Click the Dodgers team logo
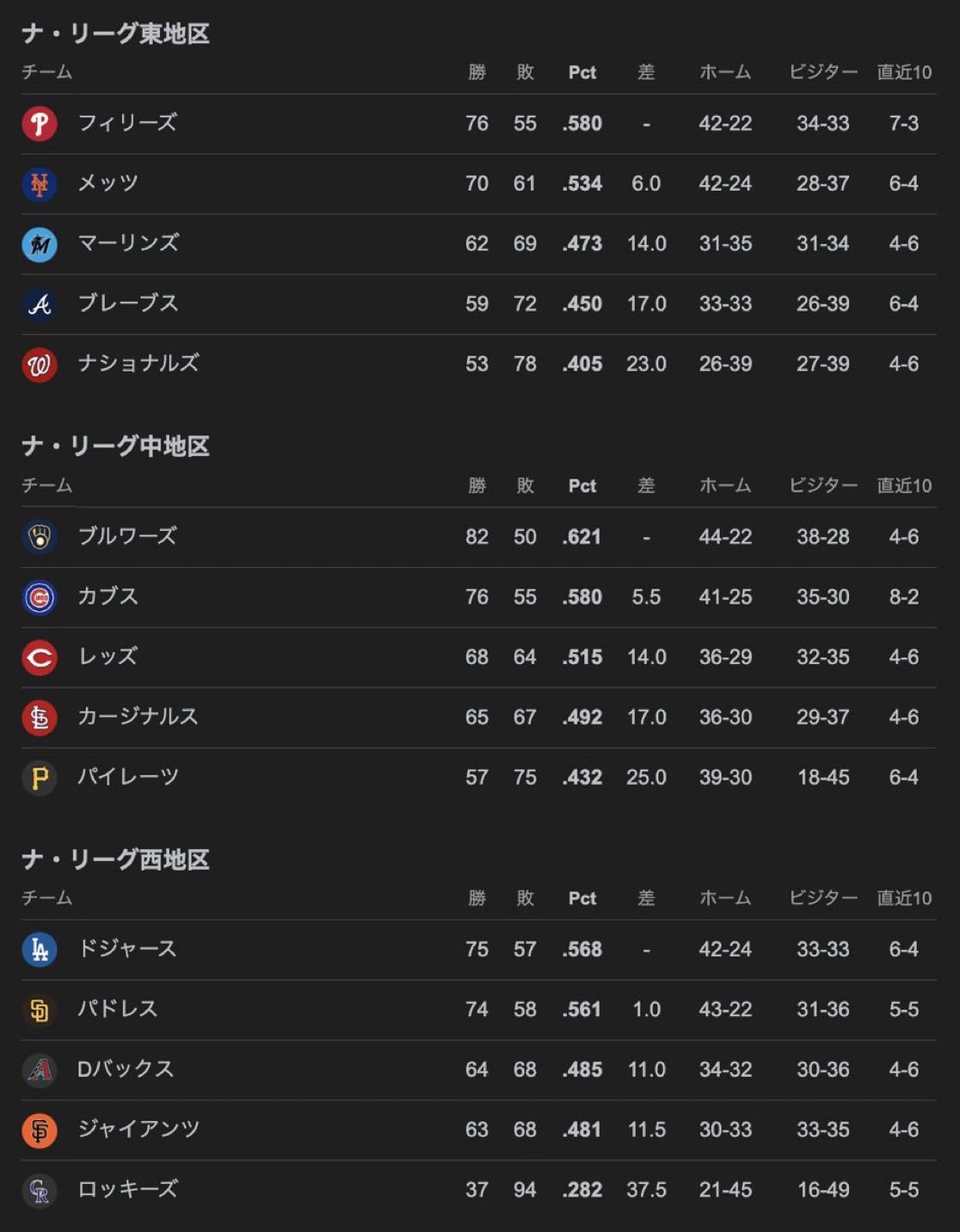 (x=40, y=950)
